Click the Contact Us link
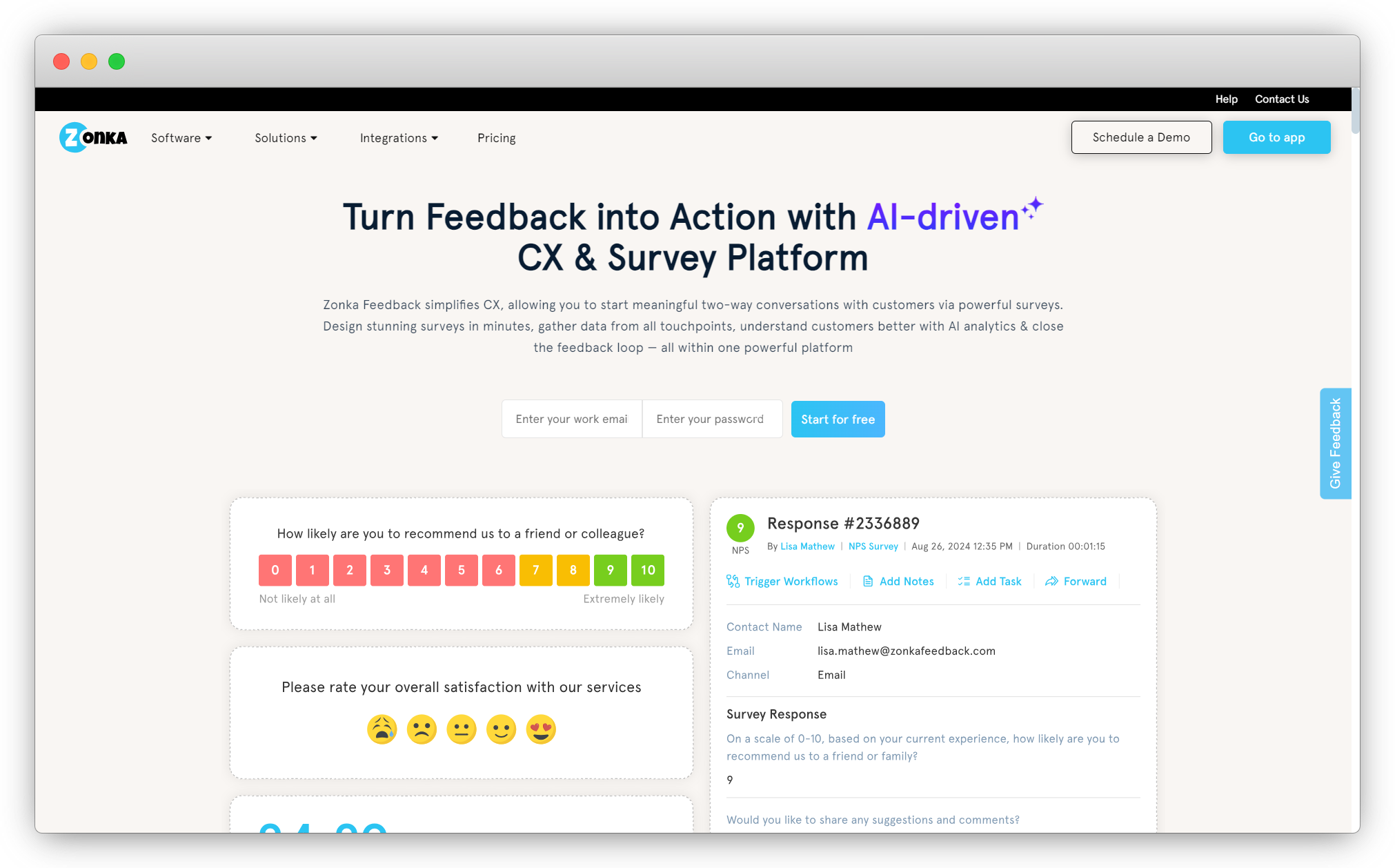The height and width of the screenshot is (868, 1395). [1282, 99]
